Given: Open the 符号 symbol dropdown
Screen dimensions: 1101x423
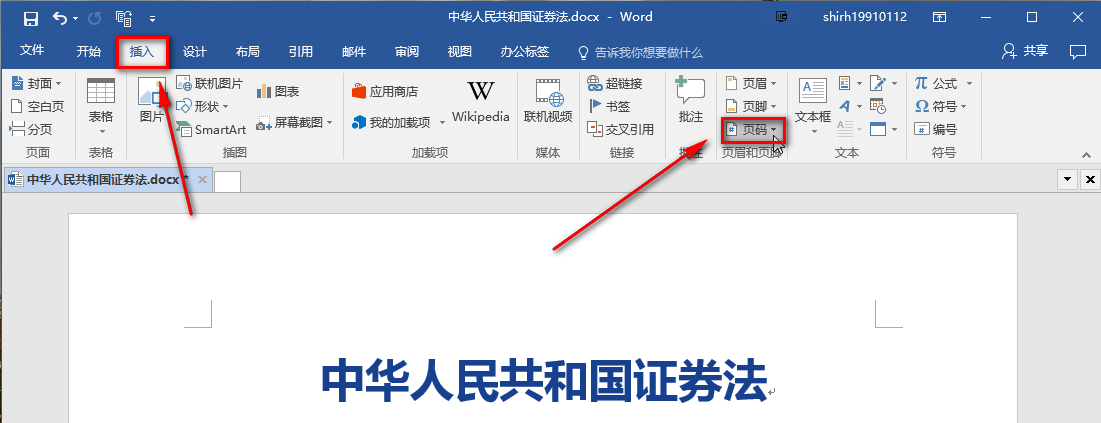Looking at the screenshot, I should [x=941, y=106].
